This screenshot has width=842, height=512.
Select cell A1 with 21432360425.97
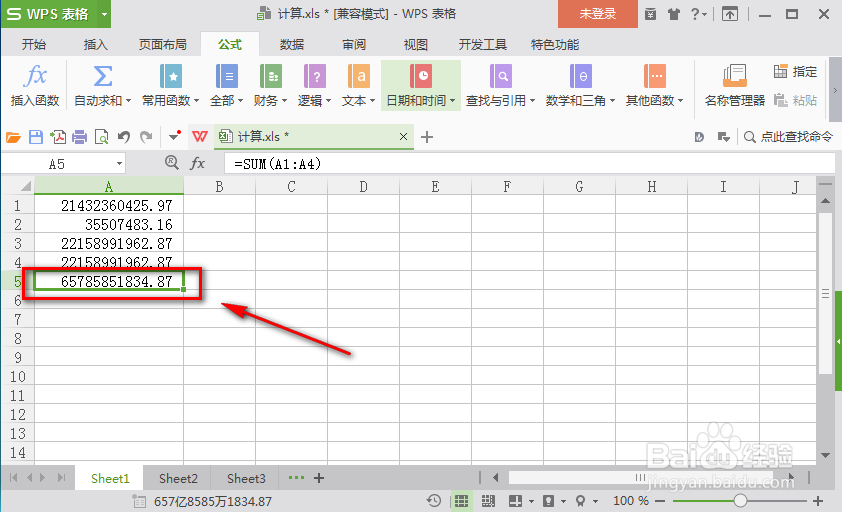[x=109, y=205]
